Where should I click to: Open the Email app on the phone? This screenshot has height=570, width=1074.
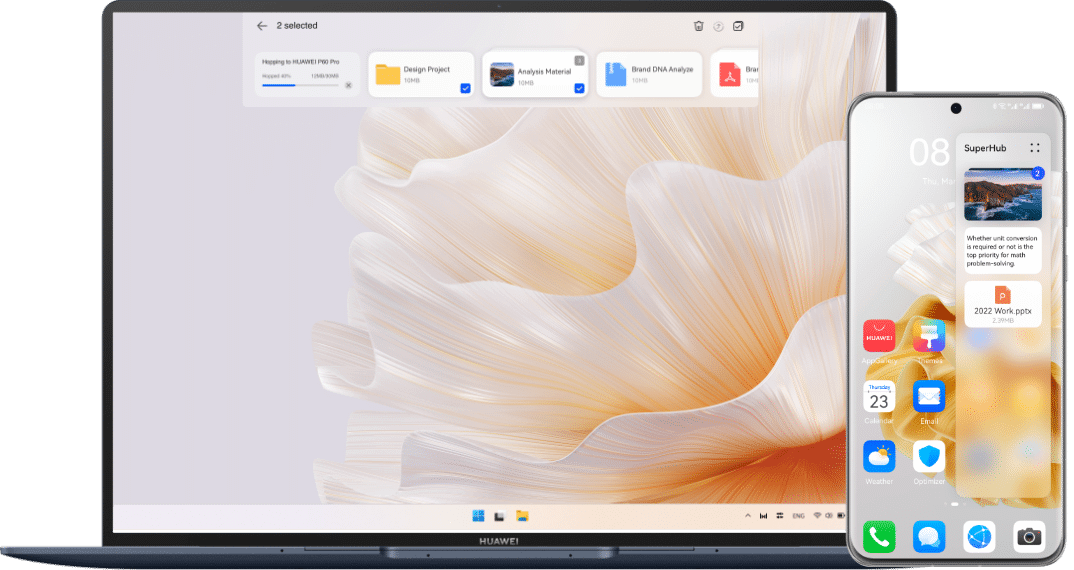(x=929, y=396)
